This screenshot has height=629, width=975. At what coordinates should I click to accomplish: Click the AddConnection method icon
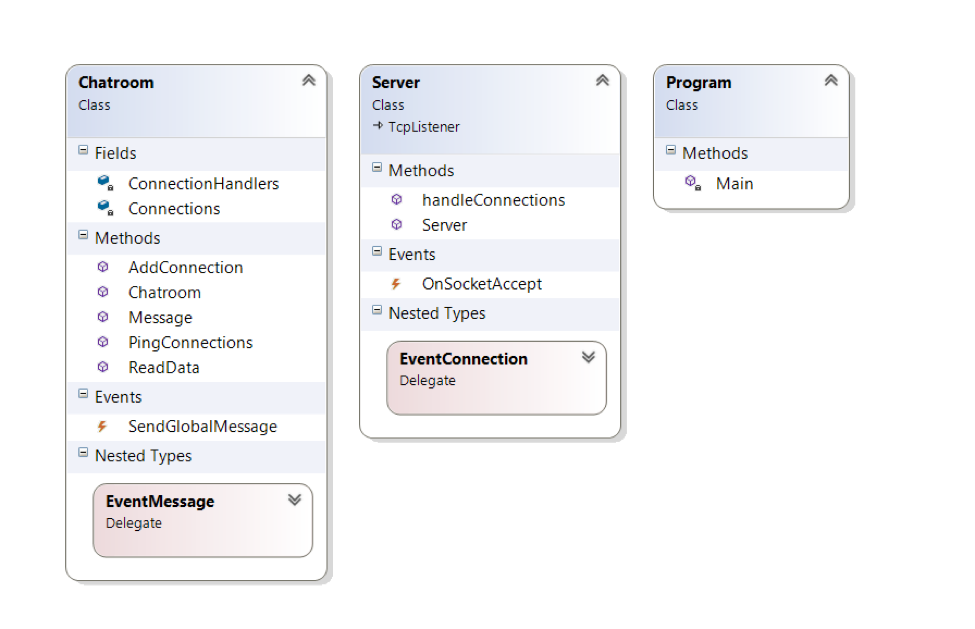[x=103, y=267]
